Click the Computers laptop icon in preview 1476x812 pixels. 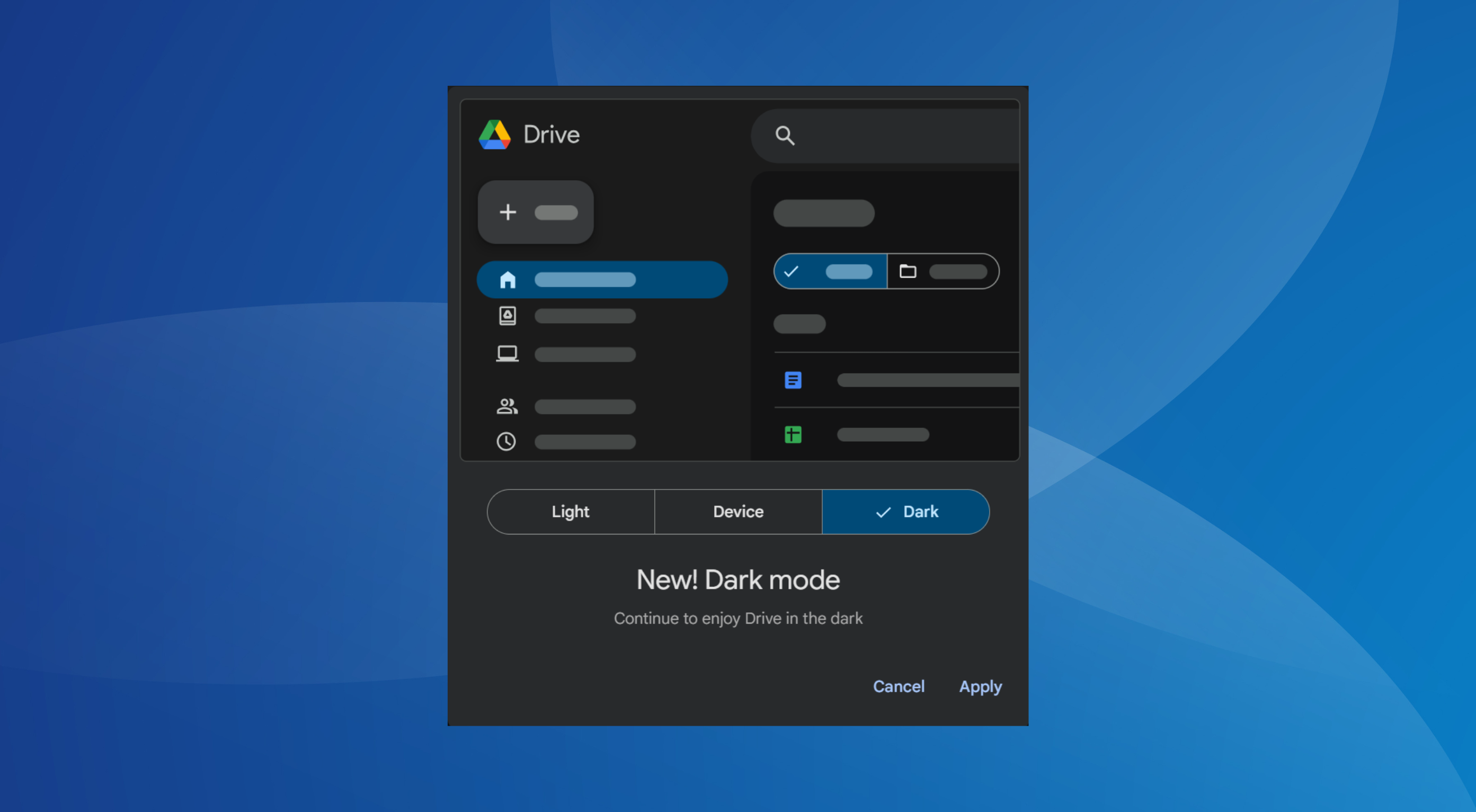pos(508,354)
